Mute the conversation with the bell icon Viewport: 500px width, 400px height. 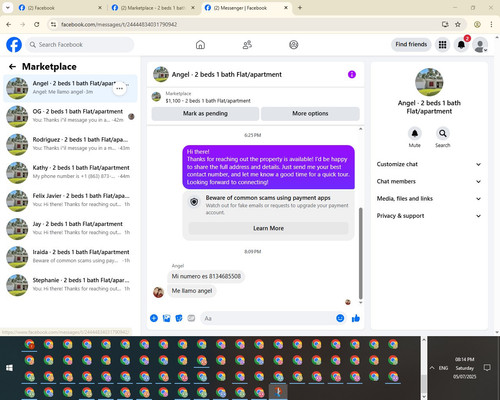(415, 133)
